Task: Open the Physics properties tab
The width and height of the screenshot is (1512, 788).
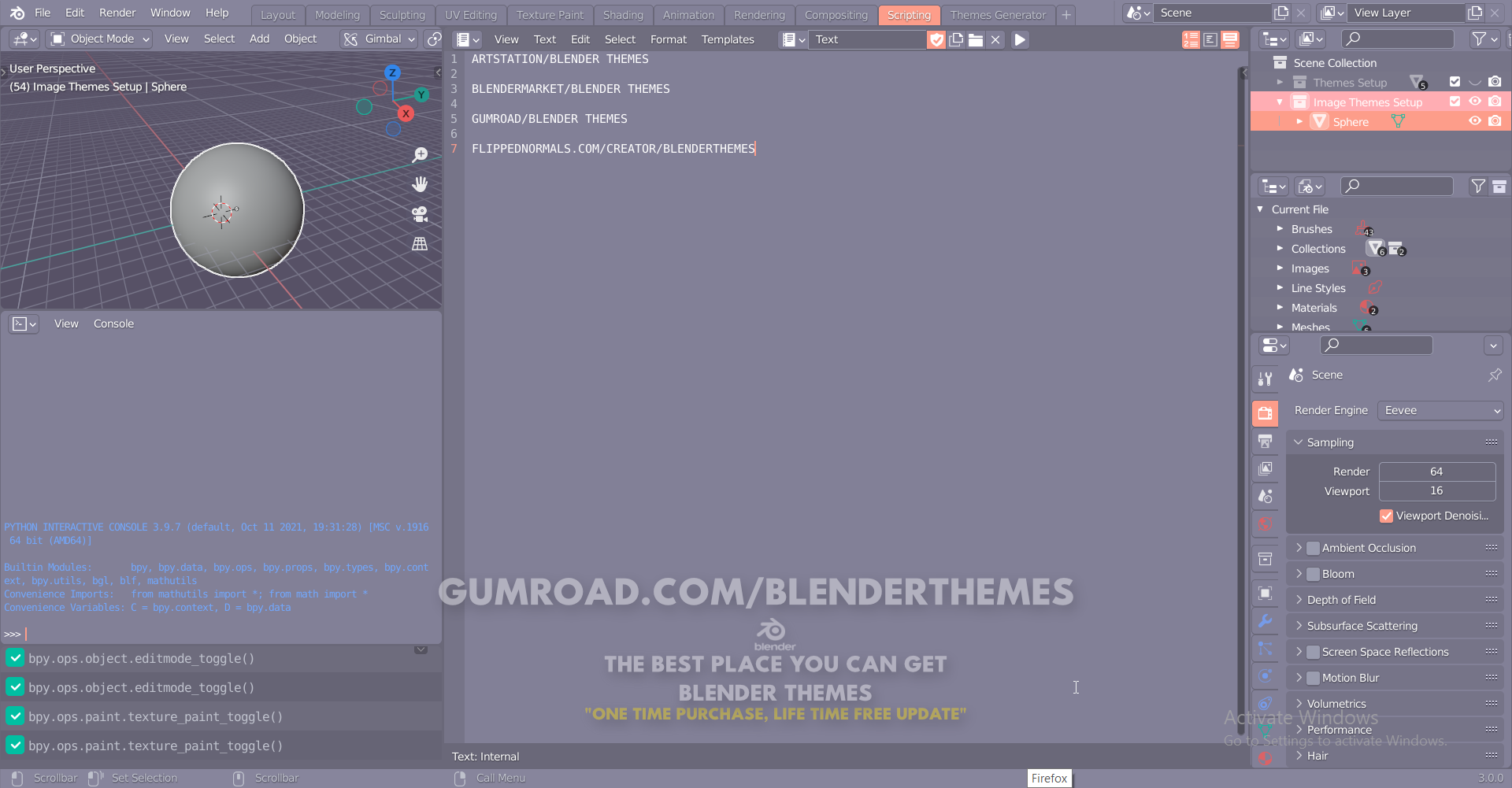Action: [x=1266, y=675]
